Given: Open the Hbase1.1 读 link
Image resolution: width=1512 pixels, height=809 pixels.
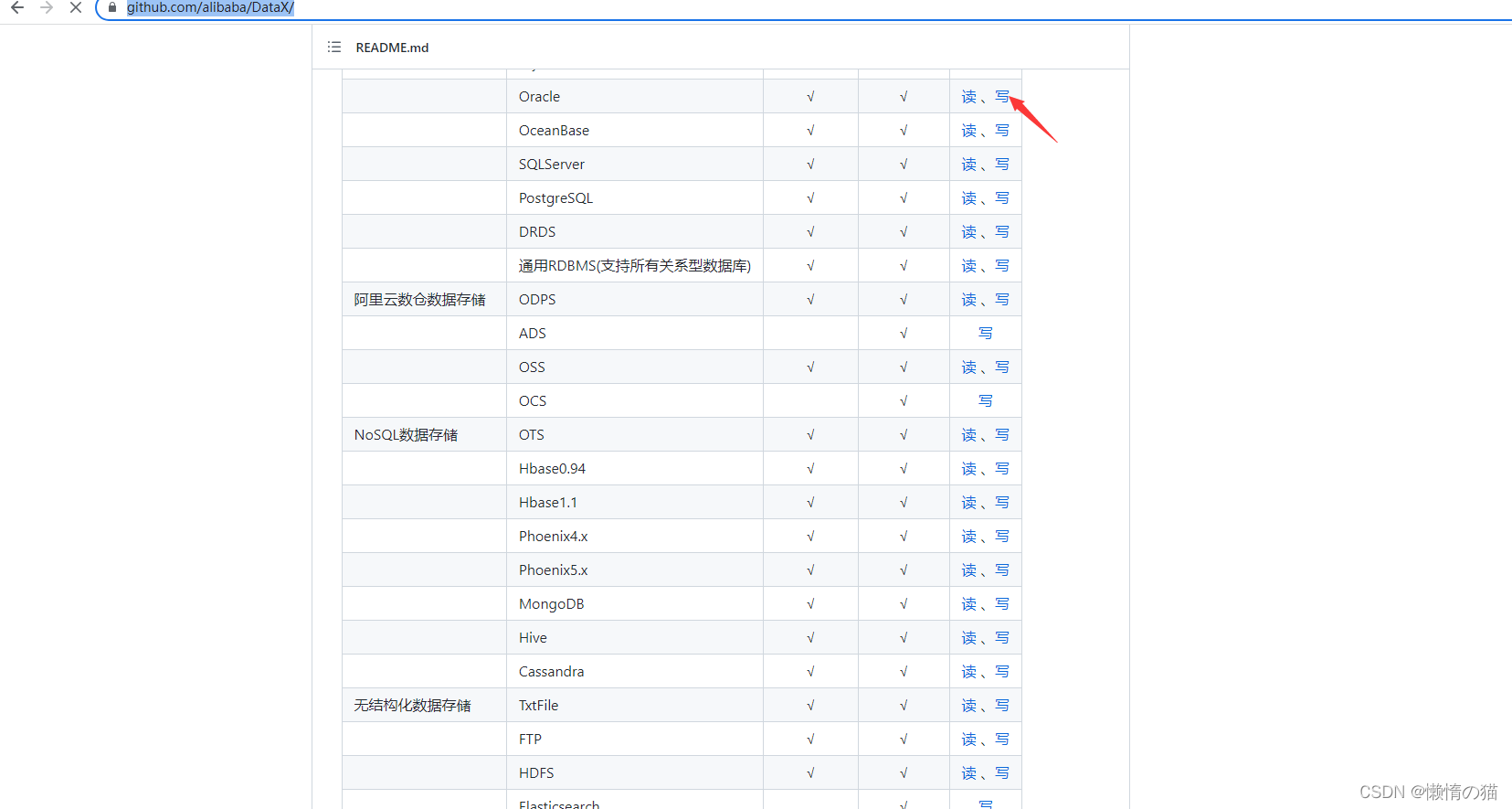Looking at the screenshot, I should 968,503.
